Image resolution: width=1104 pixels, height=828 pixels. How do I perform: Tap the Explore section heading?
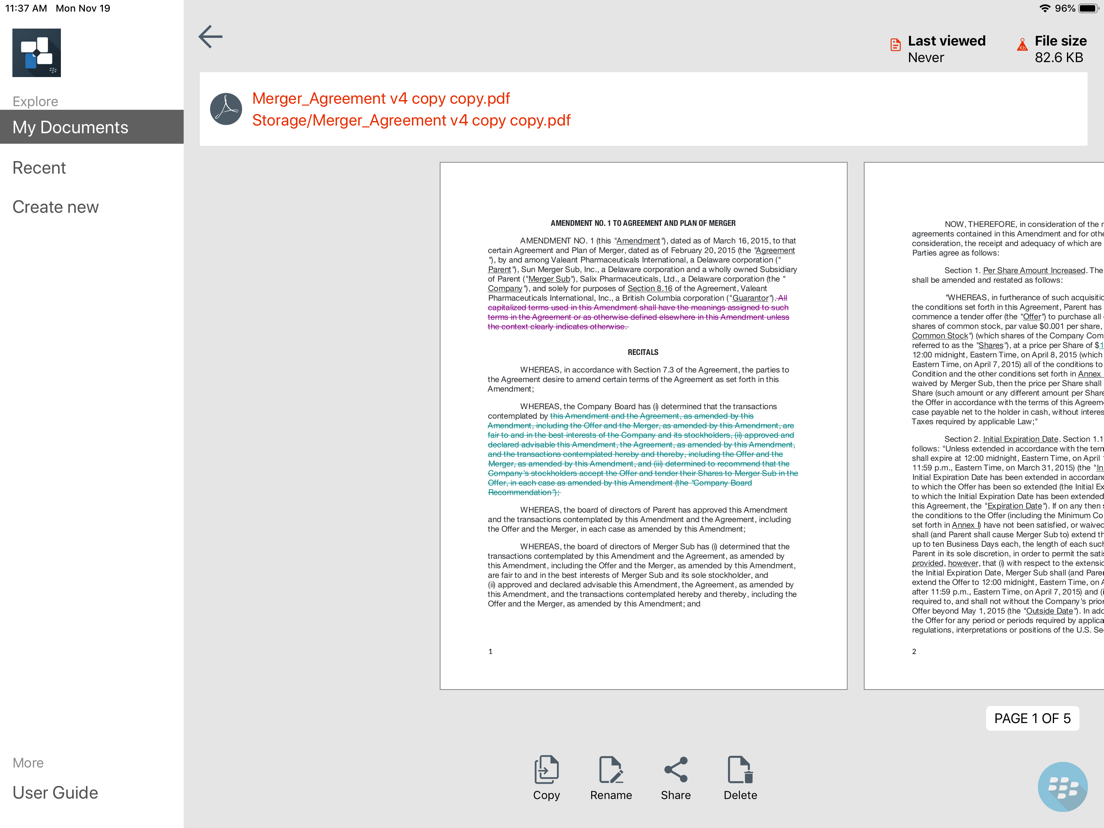[35, 101]
